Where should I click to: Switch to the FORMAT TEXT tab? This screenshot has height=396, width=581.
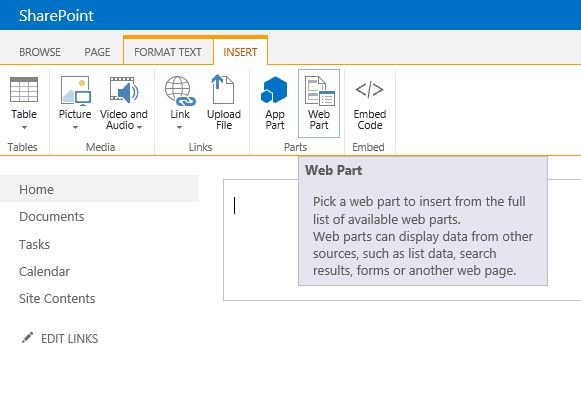[168, 52]
